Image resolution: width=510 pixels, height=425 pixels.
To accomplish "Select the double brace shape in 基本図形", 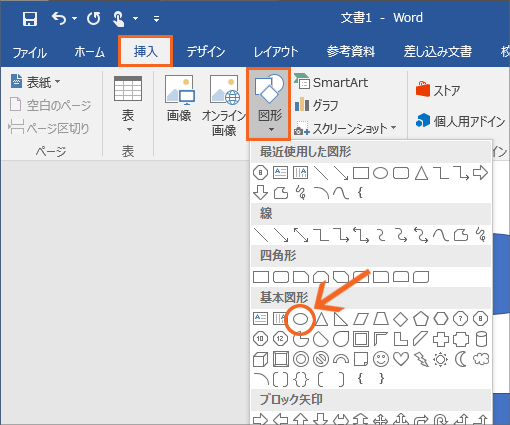I will 301,379.
